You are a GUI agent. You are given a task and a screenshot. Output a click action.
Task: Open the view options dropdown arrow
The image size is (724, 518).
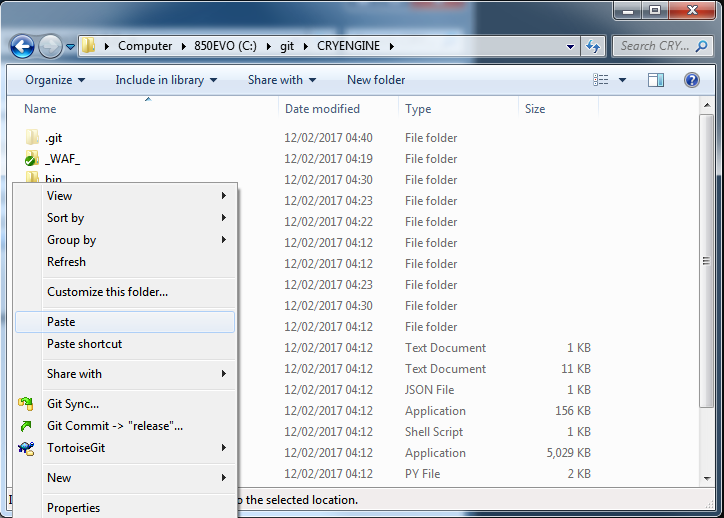pyautogui.click(x=622, y=80)
